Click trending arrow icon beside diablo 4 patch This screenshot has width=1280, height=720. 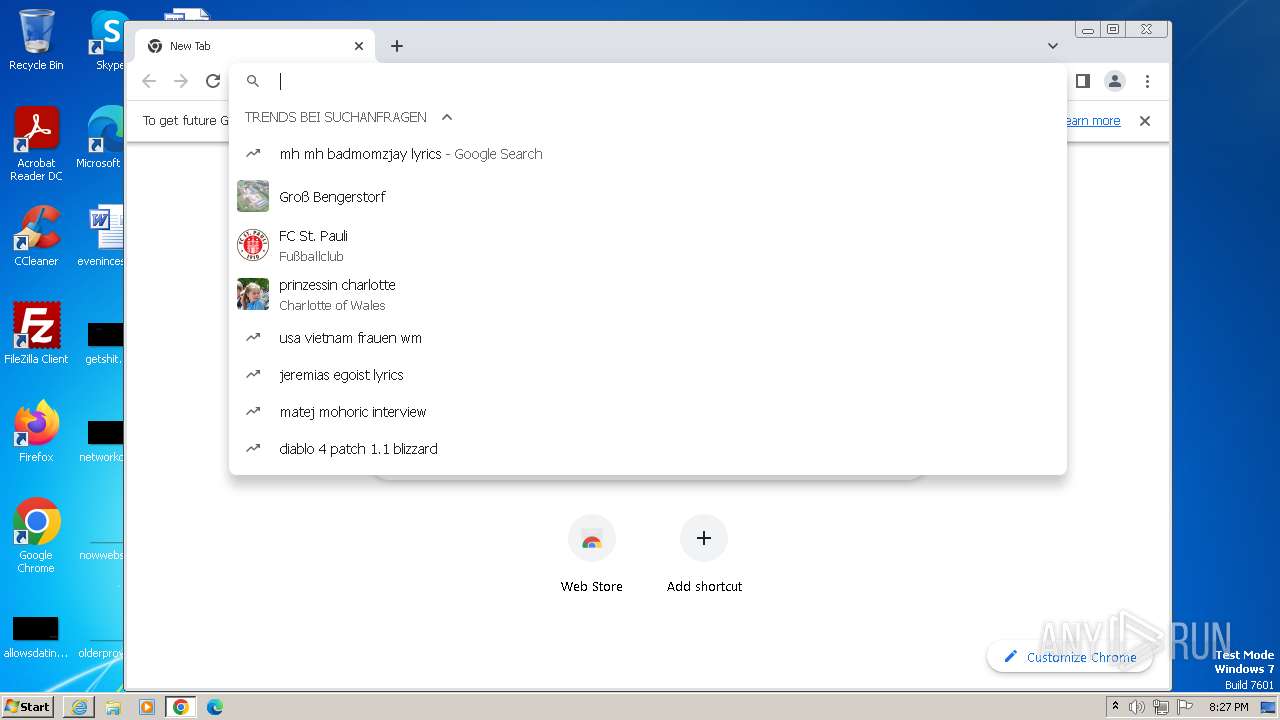(253, 449)
